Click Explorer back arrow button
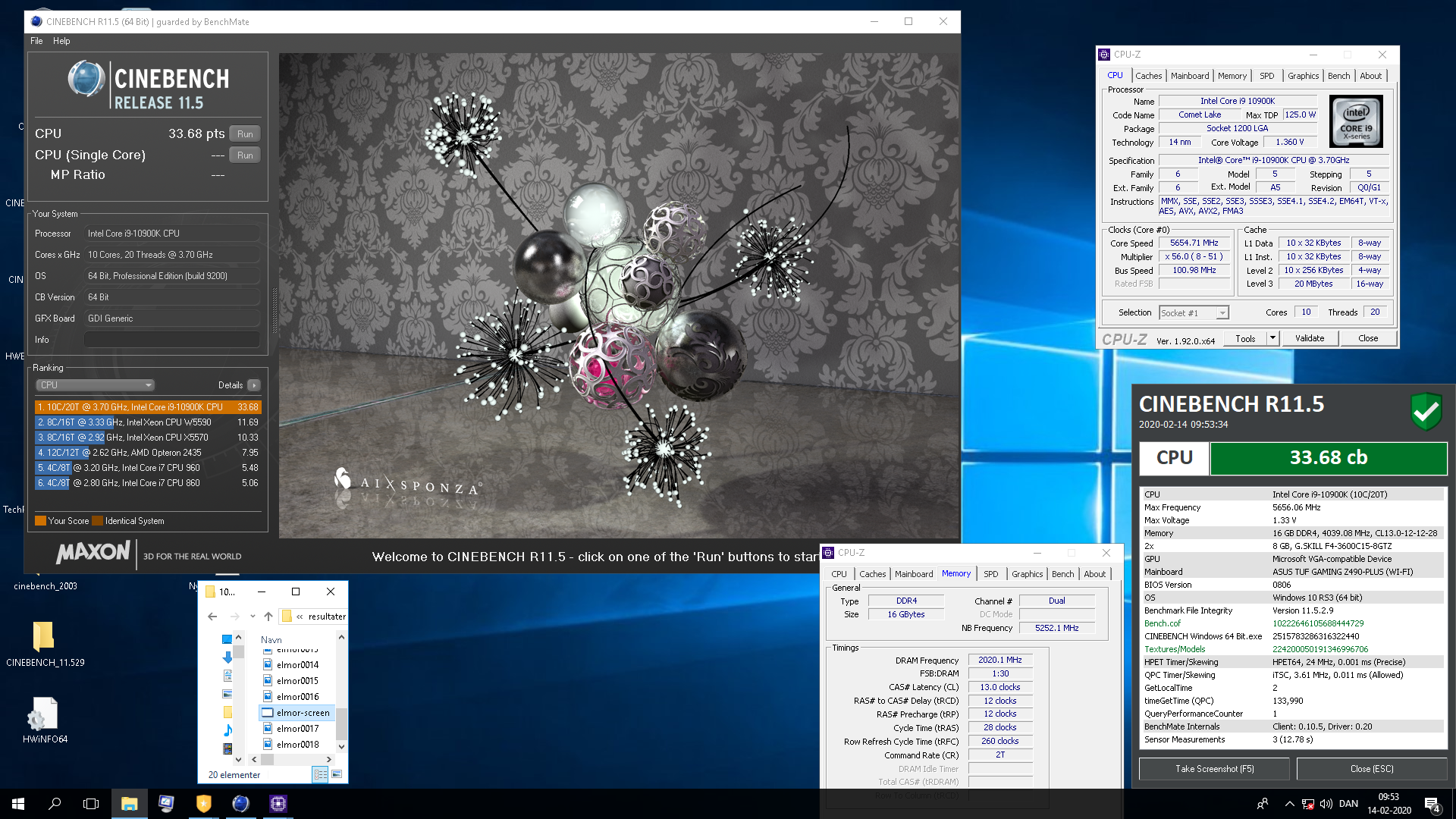 [212, 617]
